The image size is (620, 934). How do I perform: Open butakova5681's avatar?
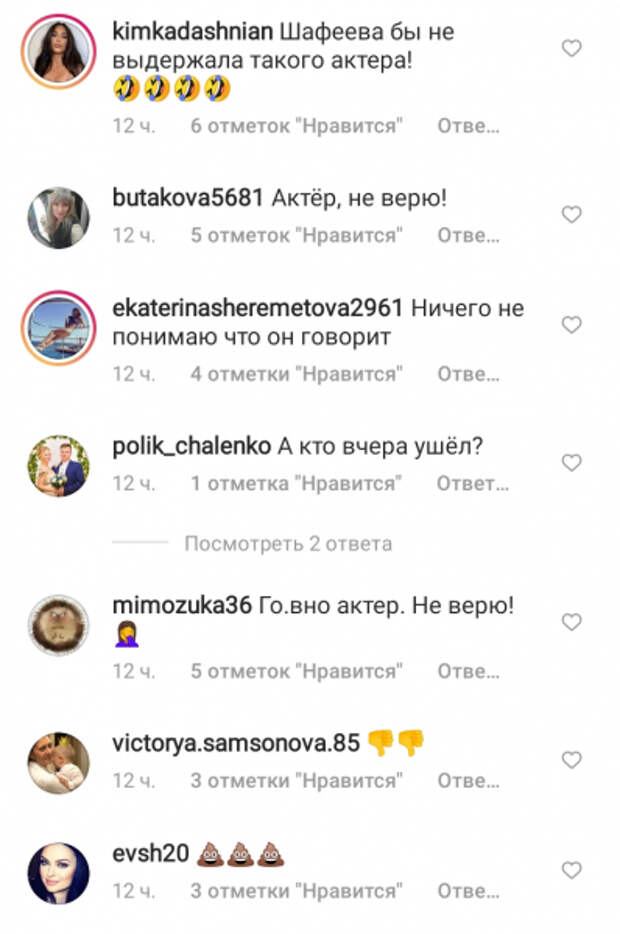58,217
